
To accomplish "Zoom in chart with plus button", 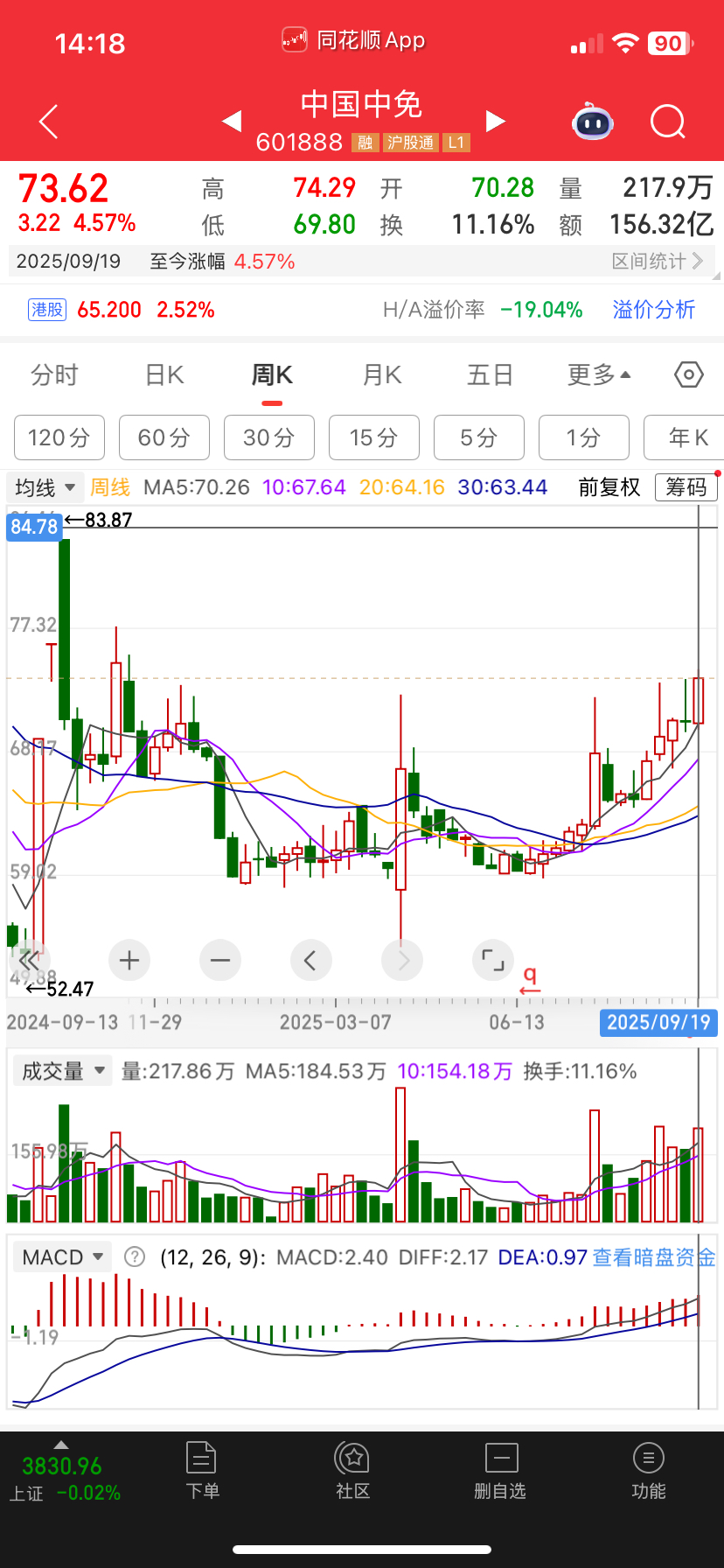I will coord(129,961).
